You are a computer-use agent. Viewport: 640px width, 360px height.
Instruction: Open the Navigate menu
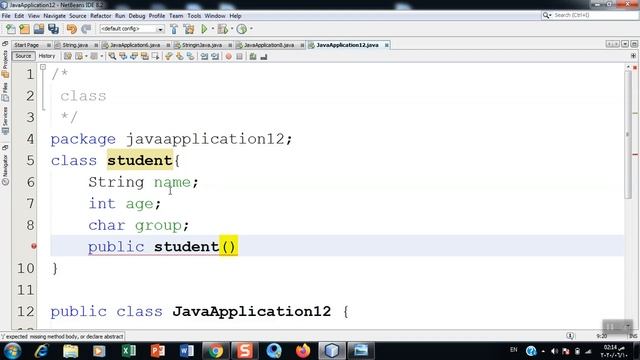pyautogui.click(x=54, y=16)
